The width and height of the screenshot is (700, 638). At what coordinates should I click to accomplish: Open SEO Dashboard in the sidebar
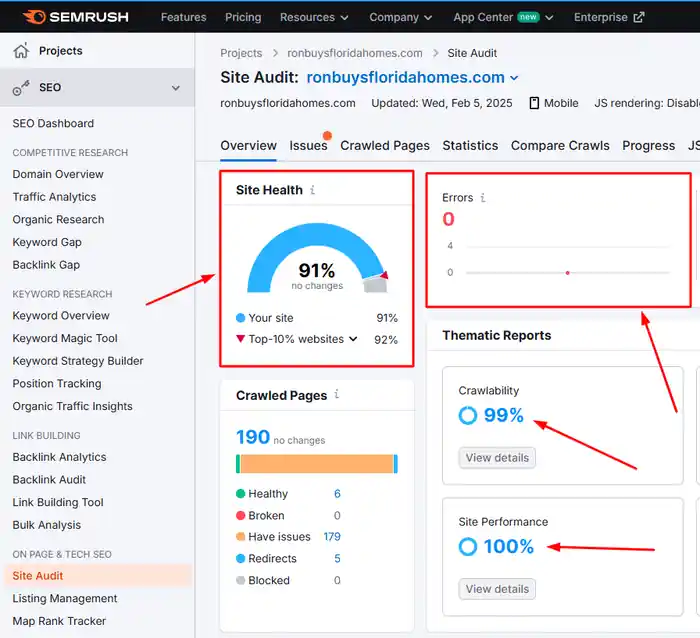tap(53, 123)
